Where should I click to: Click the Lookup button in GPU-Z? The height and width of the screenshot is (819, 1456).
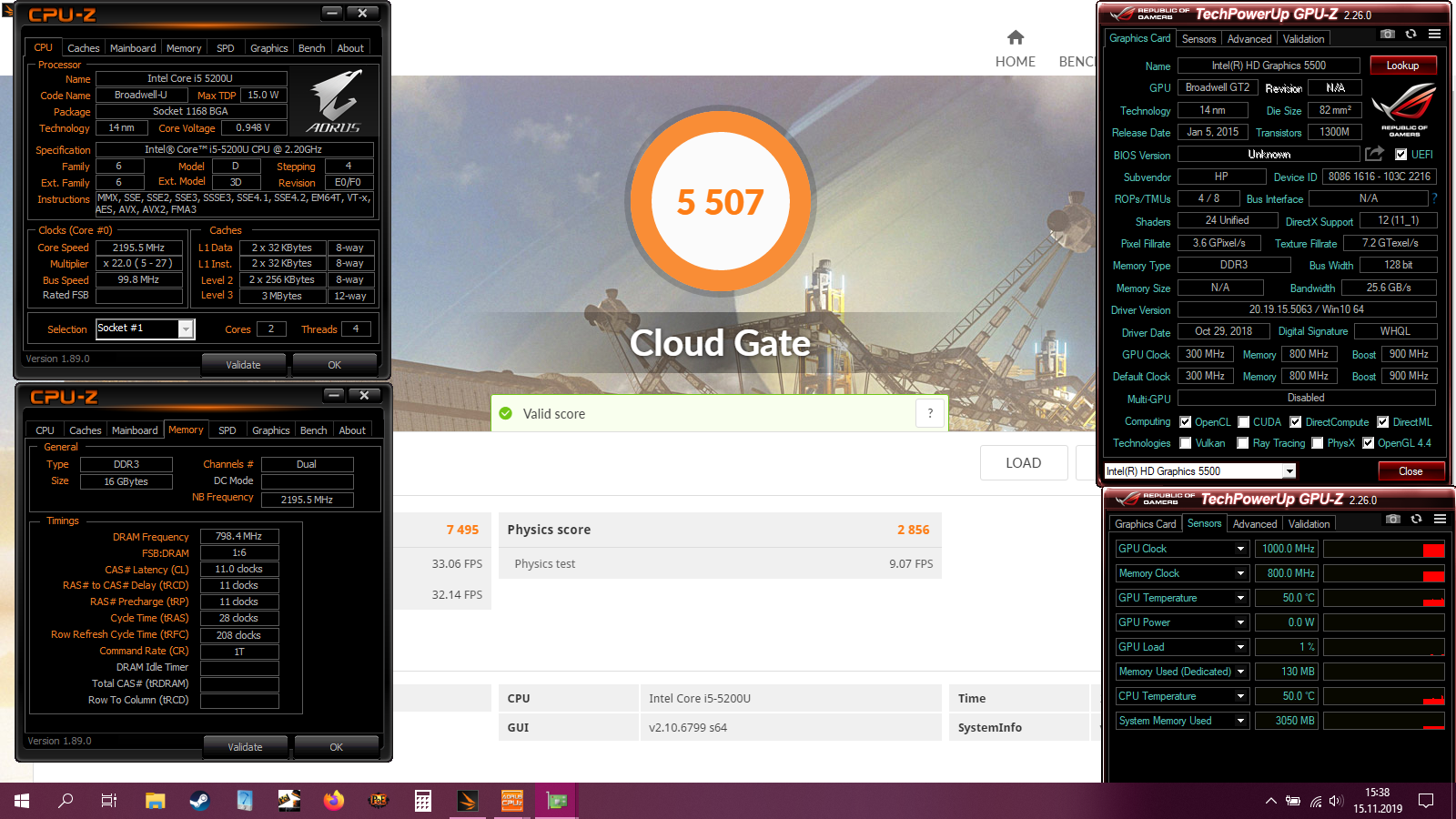click(1402, 66)
